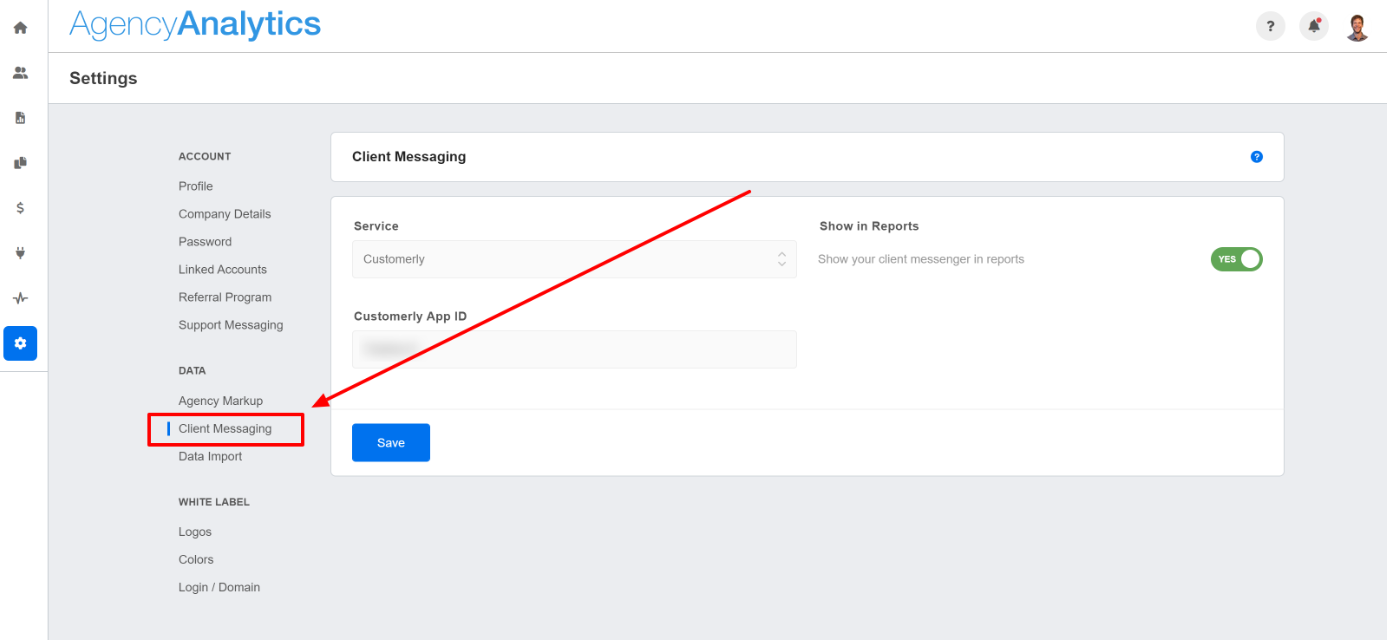Viewport: 1387px width, 640px height.
Task: Click the AgencyAnalytics logo
Action: (x=195, y=25)
